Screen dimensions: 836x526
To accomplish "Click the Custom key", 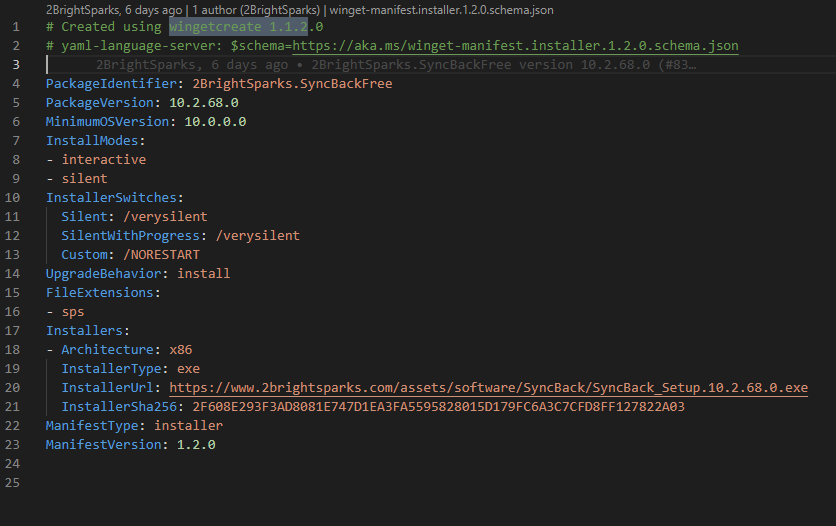I will tap(84, 255).
